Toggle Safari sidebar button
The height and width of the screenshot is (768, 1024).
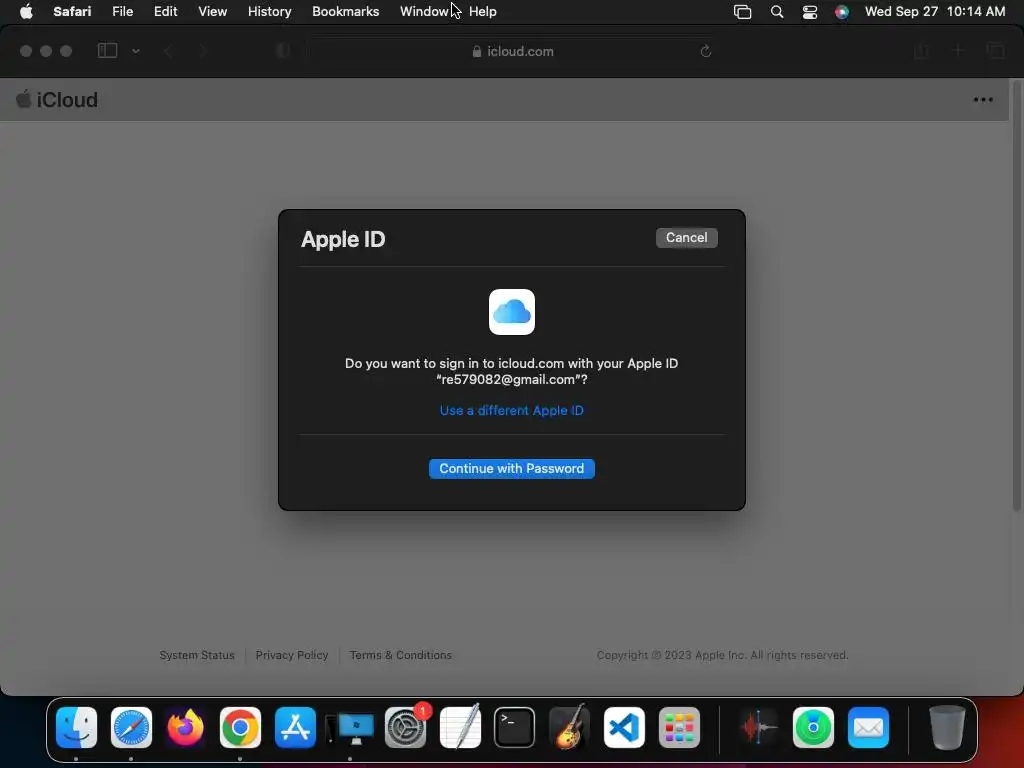click(x=107, y=51)
